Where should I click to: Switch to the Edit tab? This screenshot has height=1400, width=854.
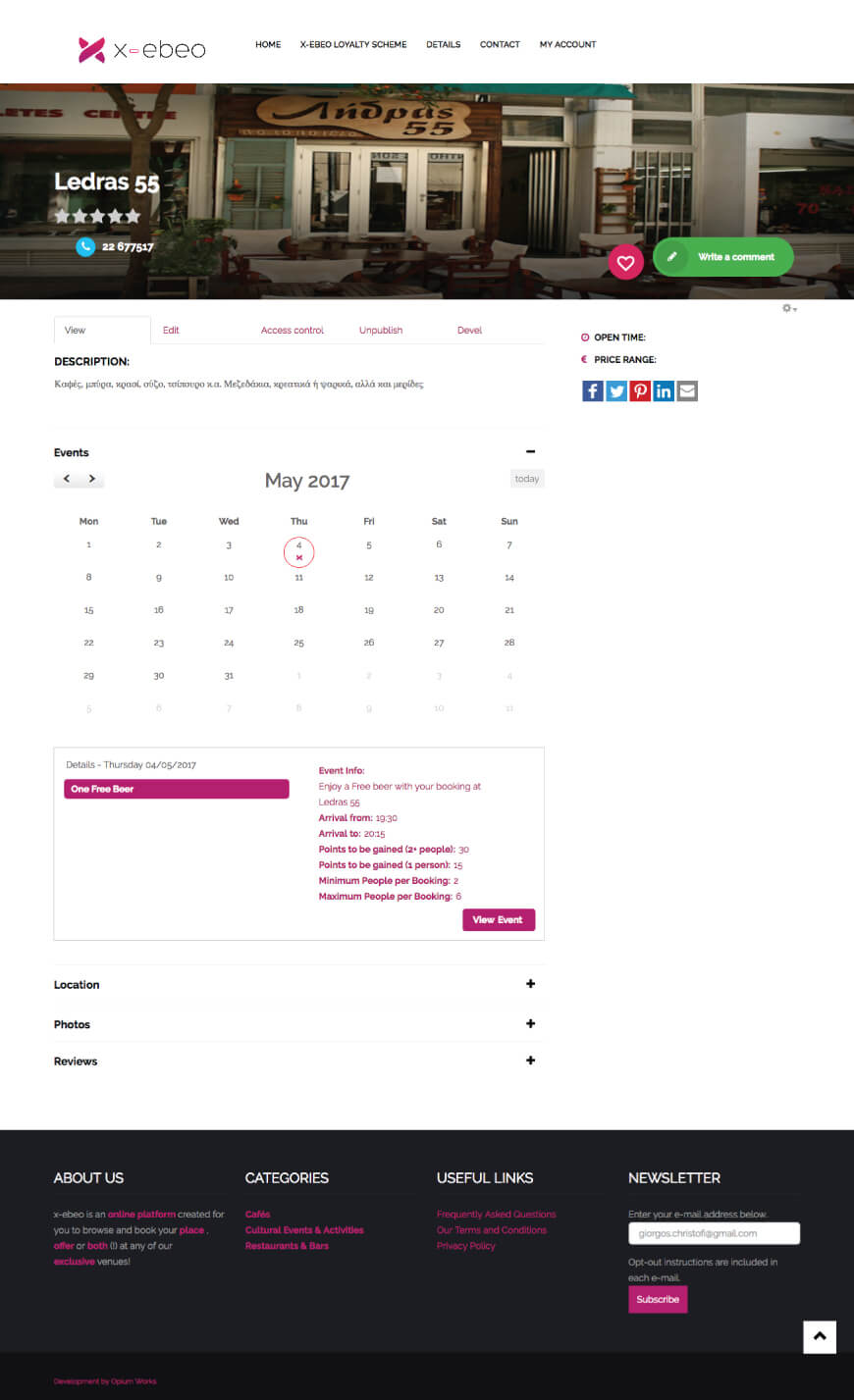pyautogui.click(x=171, y=331)
